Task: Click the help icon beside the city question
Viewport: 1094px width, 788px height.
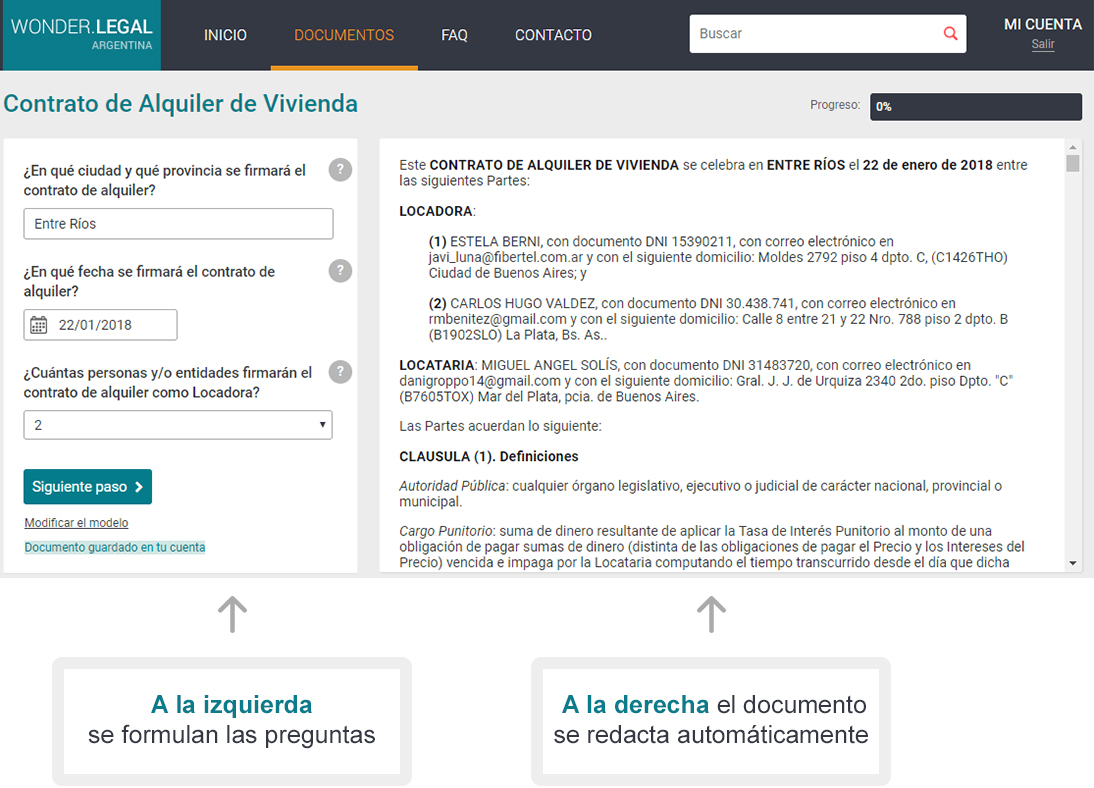Action: pos(340,170)
